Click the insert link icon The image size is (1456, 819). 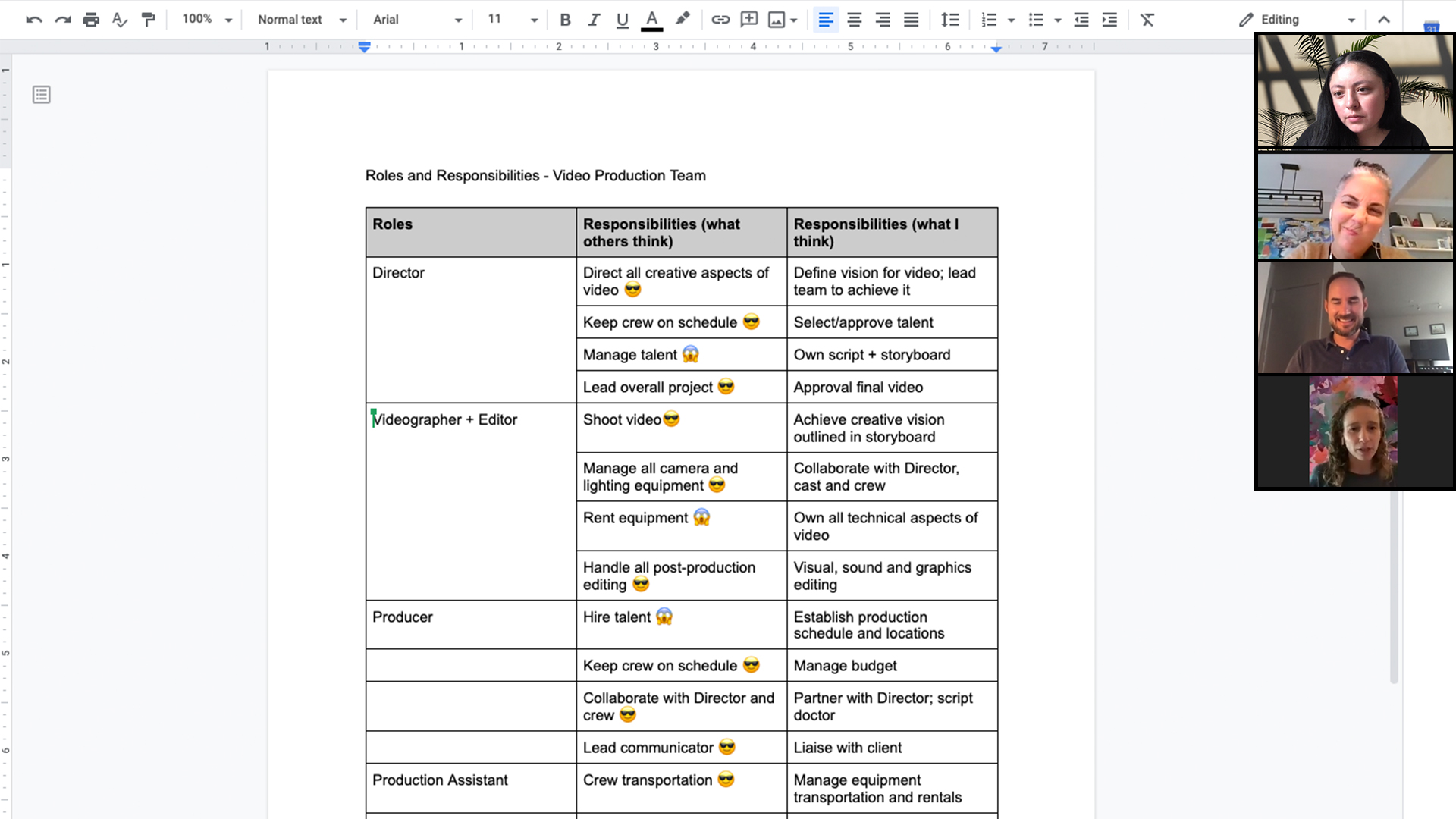point(718,19)
